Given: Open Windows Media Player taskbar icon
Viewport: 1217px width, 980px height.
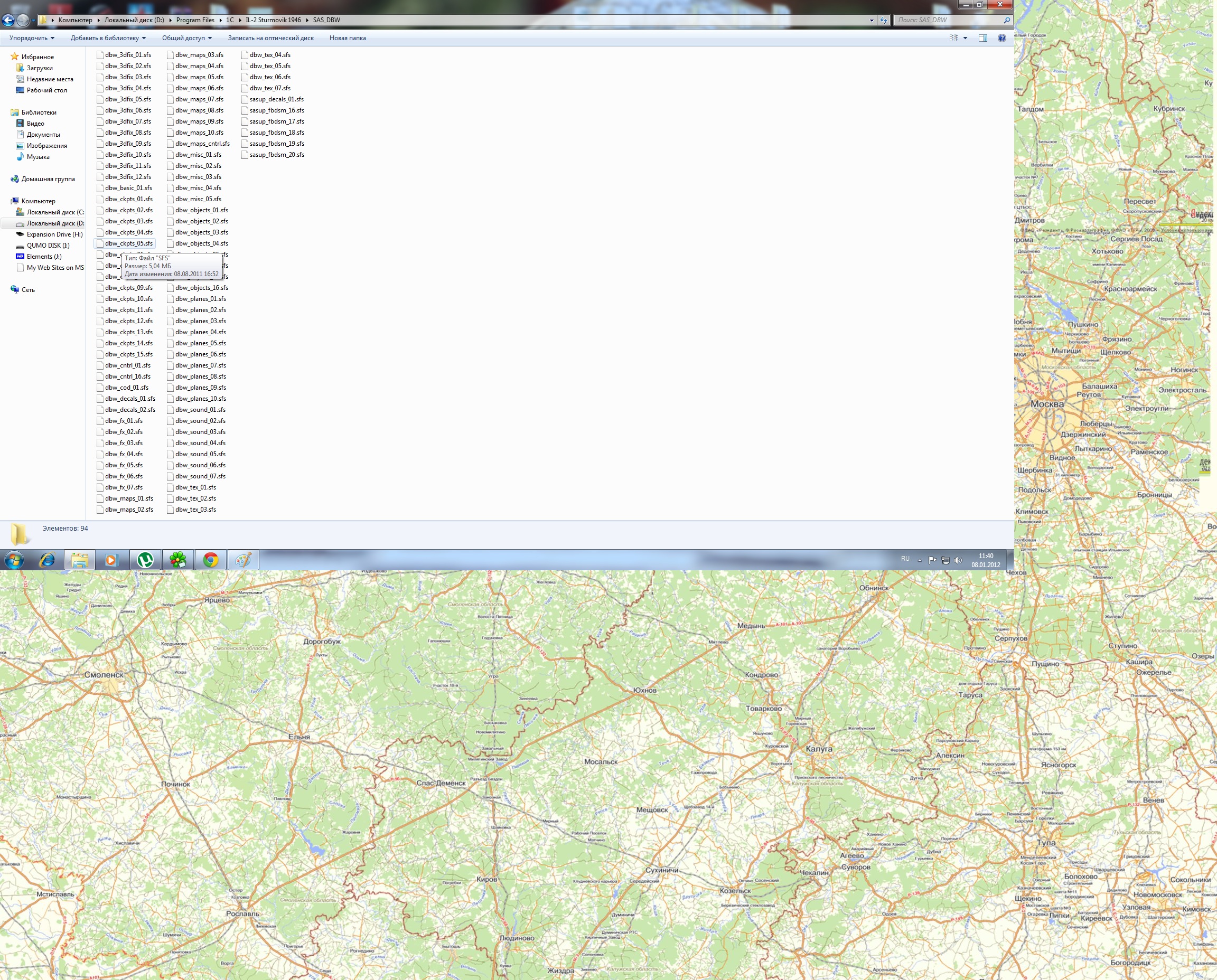Looking at the screenshot, I should 111,560.
